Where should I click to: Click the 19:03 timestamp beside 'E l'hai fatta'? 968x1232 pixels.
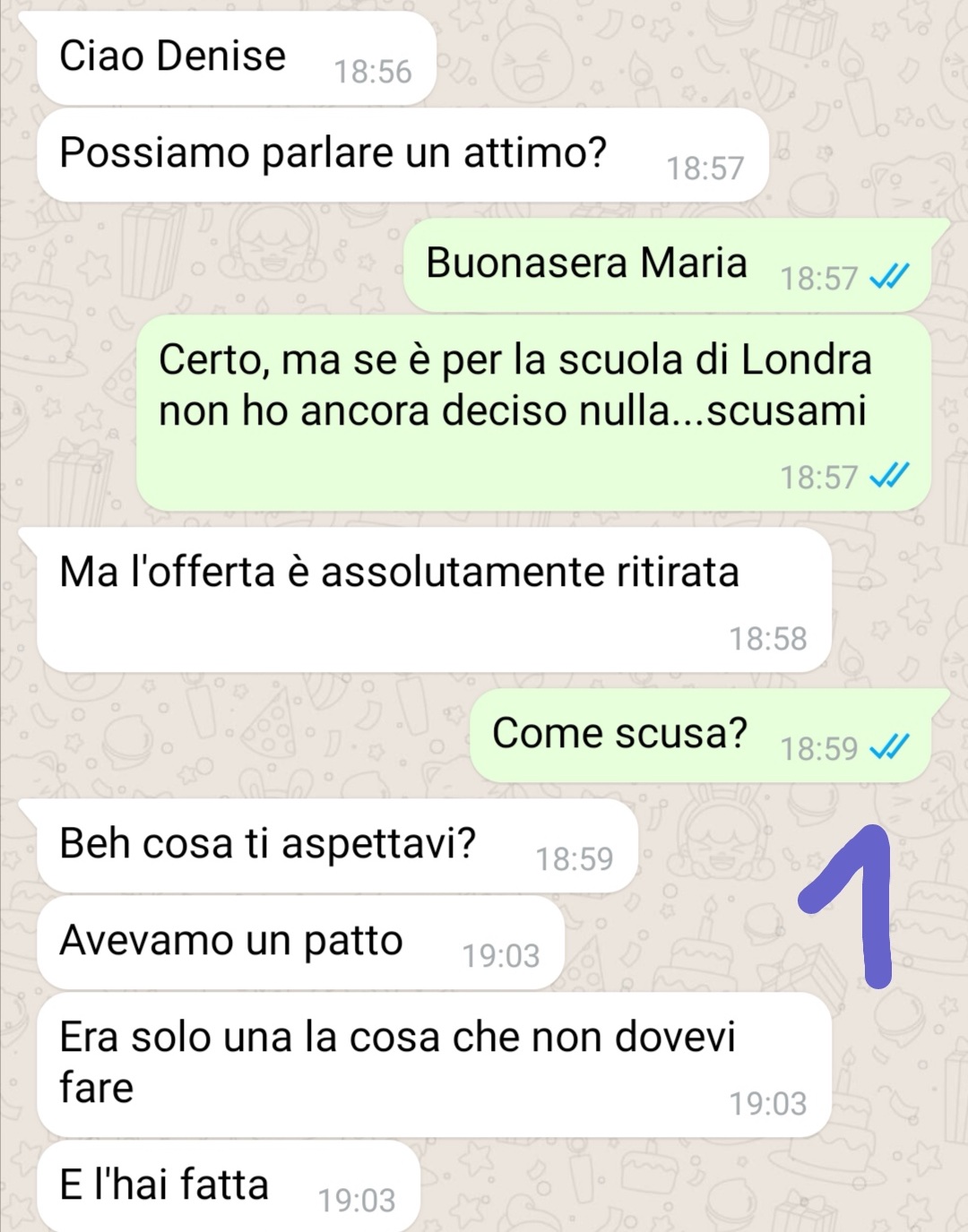coord(357,1201)
